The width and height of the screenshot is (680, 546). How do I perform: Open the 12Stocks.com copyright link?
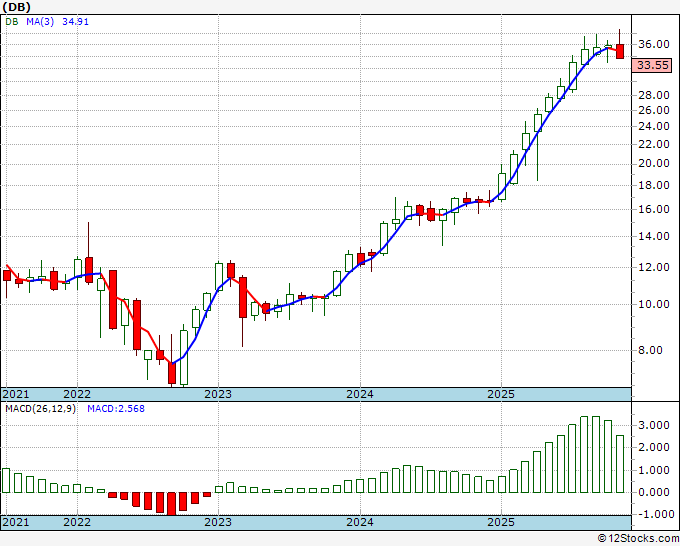638,539
